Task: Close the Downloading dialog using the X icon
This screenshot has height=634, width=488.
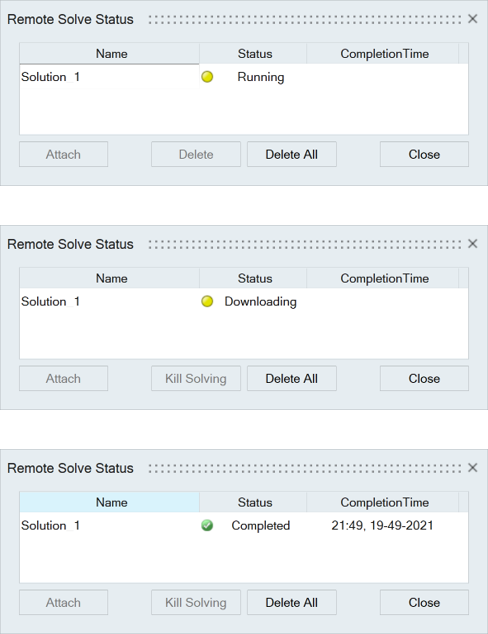Action: pyautogui.click(x=472, y=244)
